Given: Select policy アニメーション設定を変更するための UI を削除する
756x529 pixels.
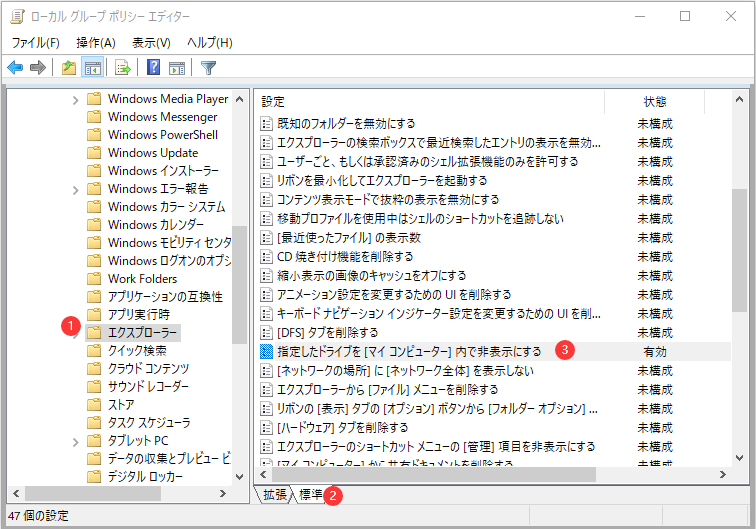Looking at the screenshot, I should coord(394,295).
